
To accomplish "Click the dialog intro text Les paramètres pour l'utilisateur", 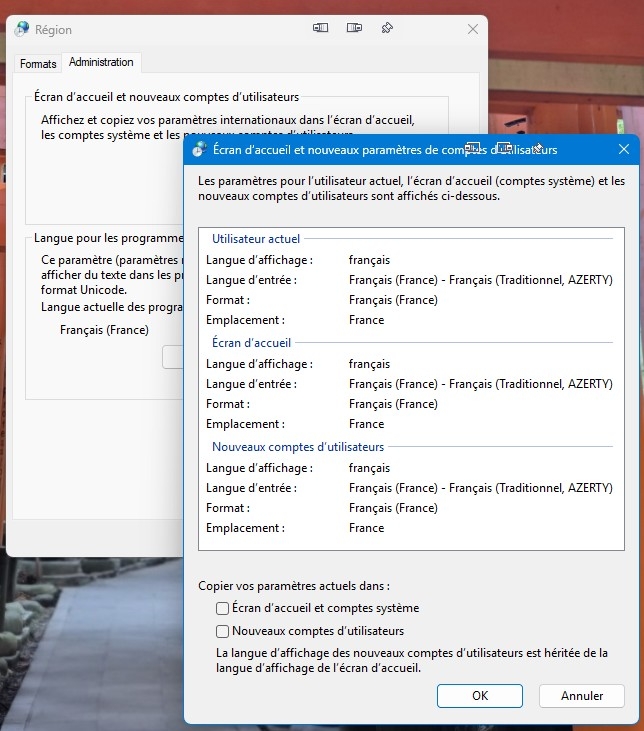I will click(411, 188).
